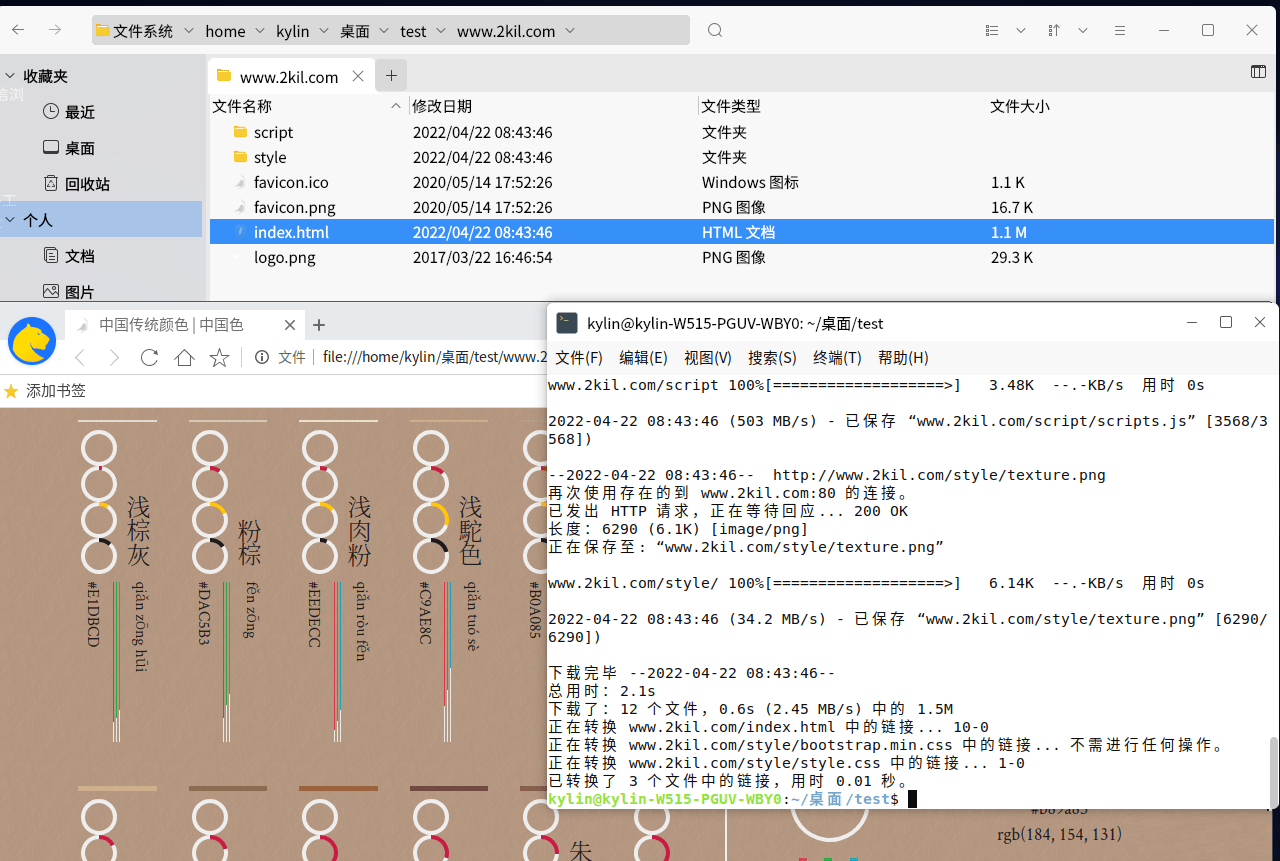Viewport: 1280px width, 861px height.
Task: Select the index.html file row
Action: pos(741,232)
